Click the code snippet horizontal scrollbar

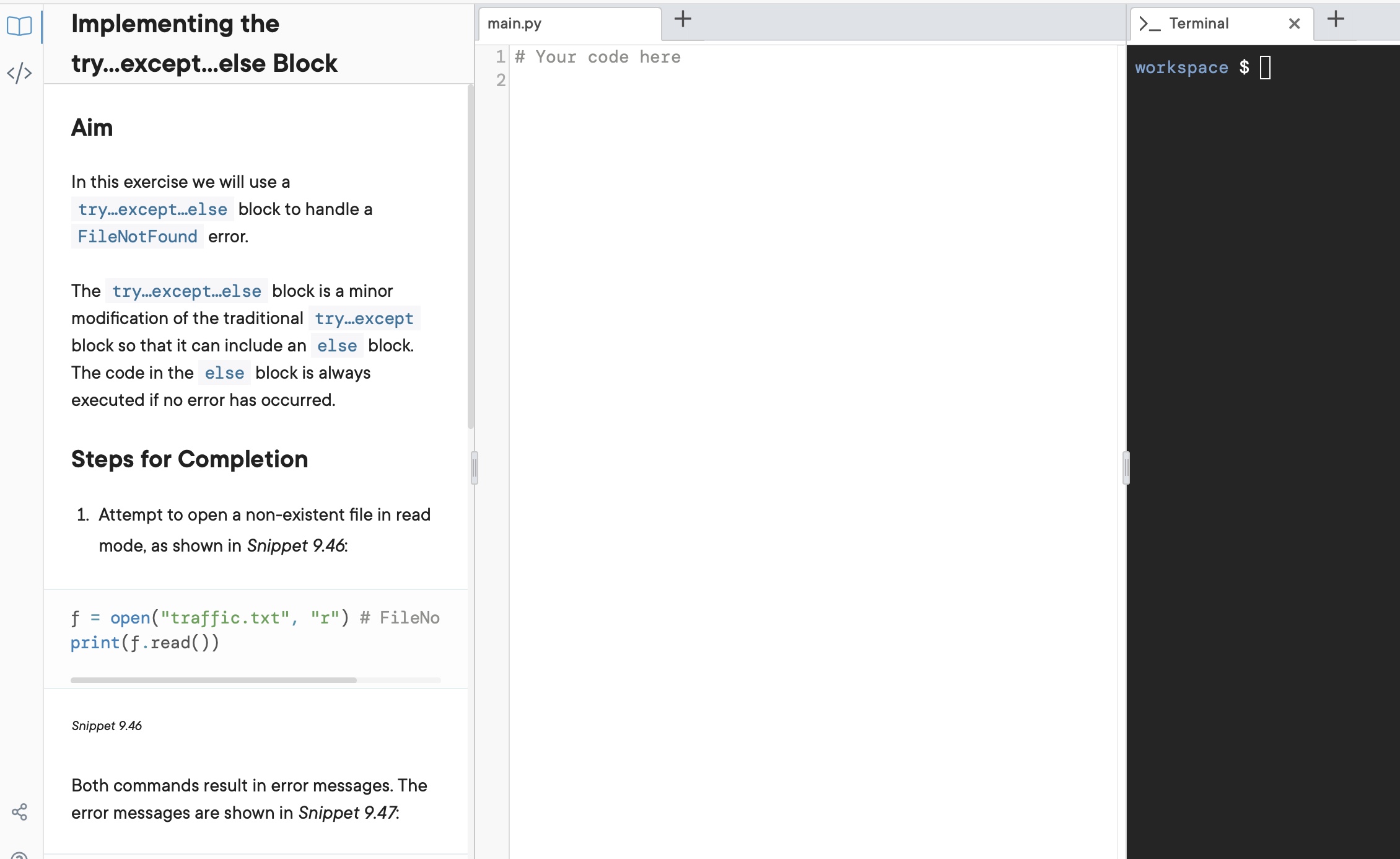[214, 680]
